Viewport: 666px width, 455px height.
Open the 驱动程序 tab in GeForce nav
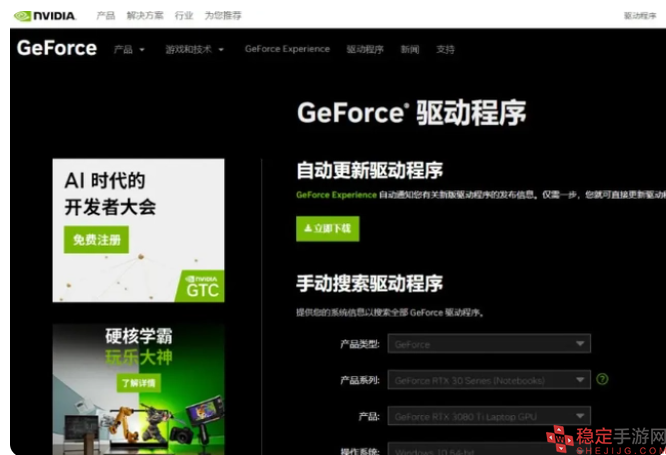coord(365,50)
